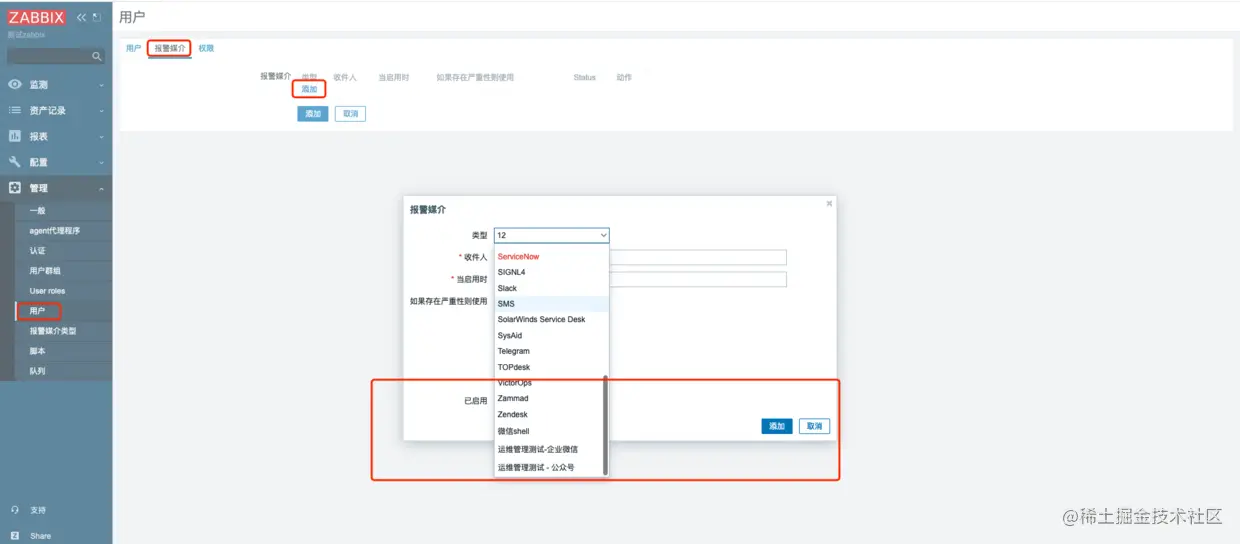Click 添加 button in the dialog
This screenshot has height=544, width=1240.
[777, 426]
